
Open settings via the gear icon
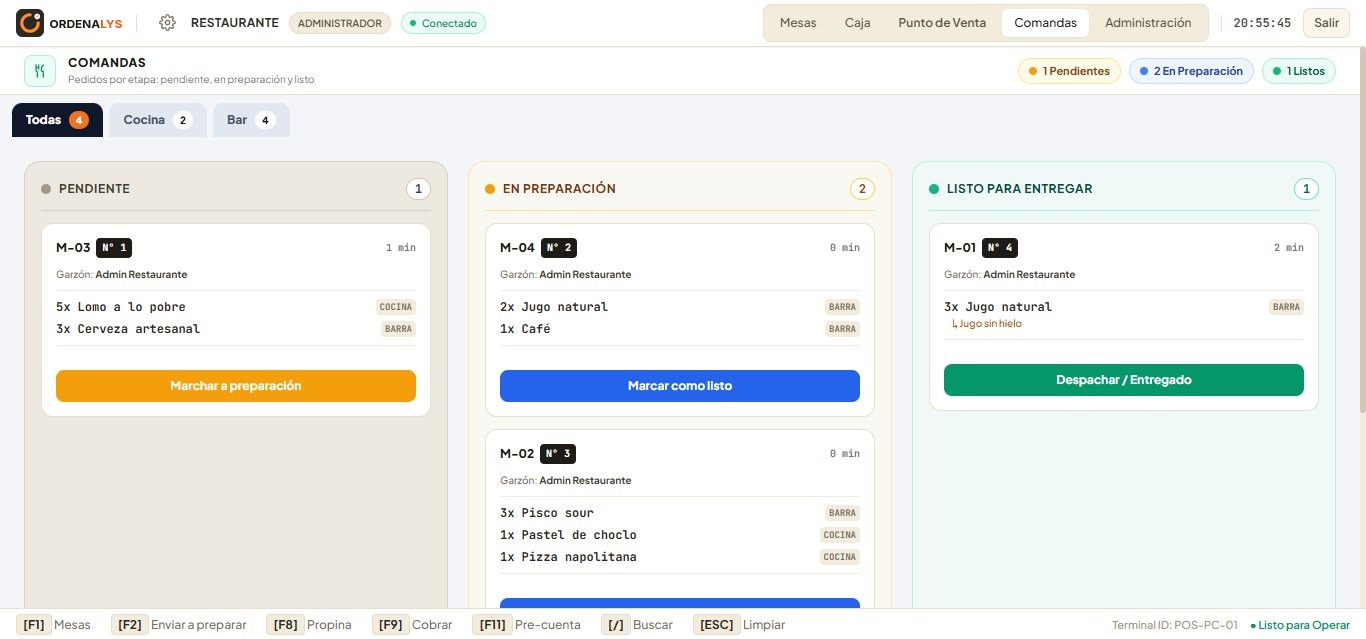[x=168, y=23]
